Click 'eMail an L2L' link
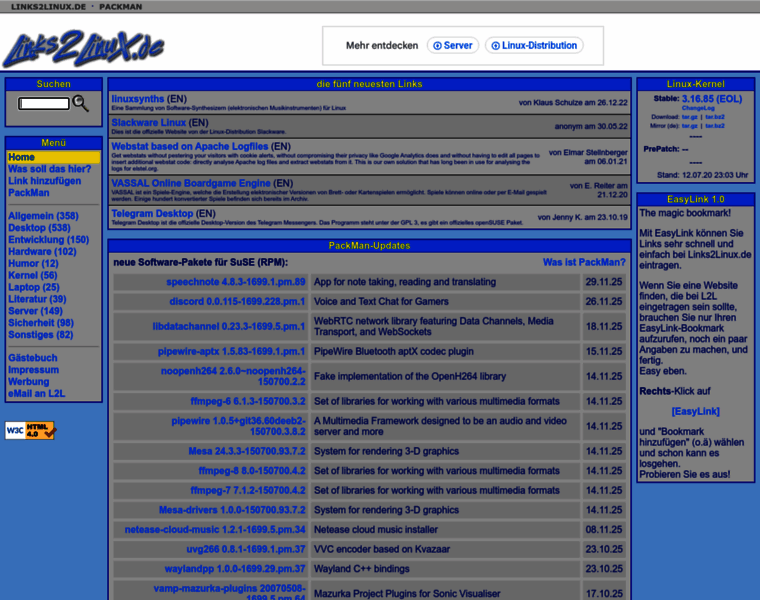Screen dimensions: 760x600 pos(36,394)
